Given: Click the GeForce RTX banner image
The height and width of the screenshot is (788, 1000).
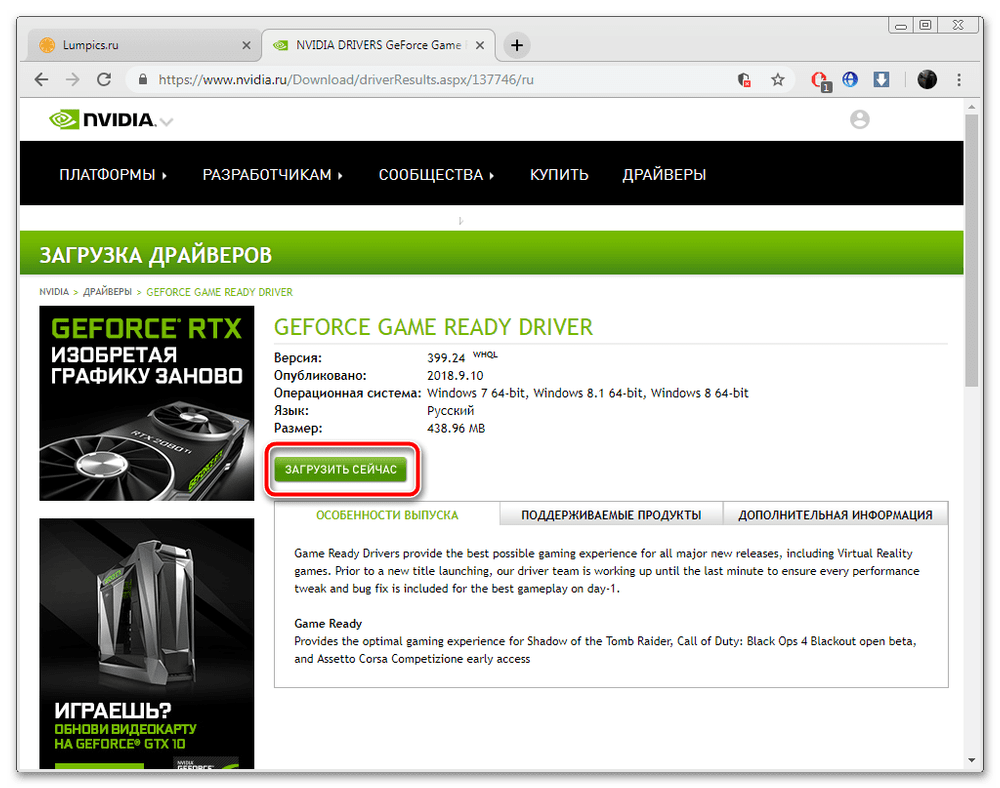Looking at the screenshot, I should point(146,403).
